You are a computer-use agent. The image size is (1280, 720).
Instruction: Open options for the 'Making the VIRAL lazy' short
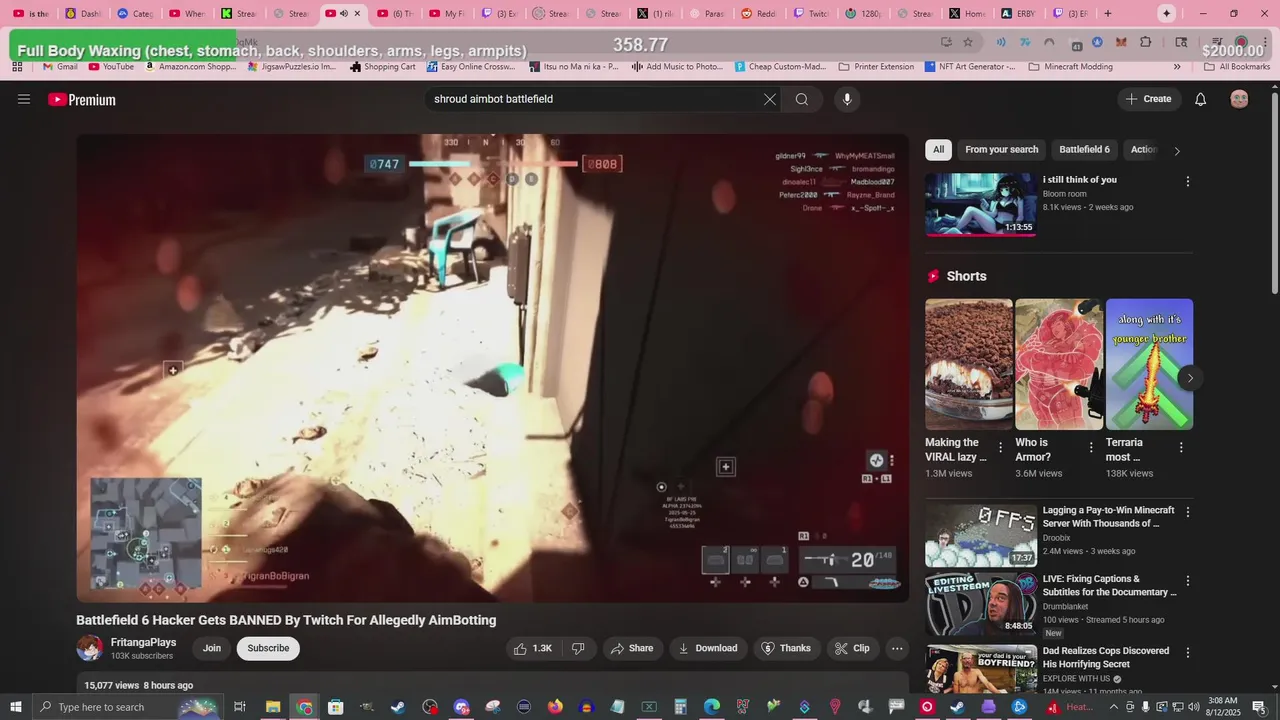pyautogui.click(x=1001, y=447)
